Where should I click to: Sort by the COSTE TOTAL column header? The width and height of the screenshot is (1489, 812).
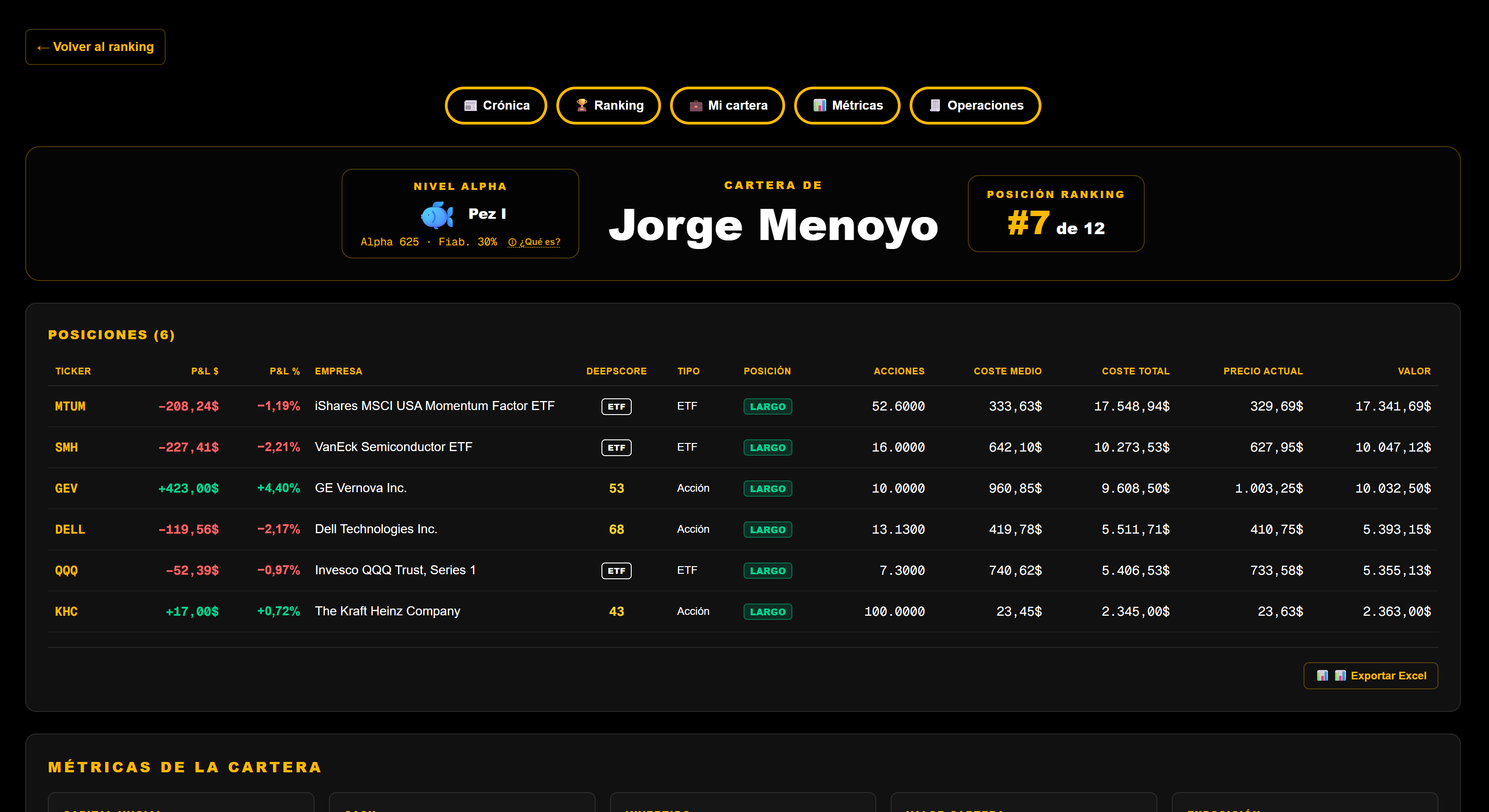1135,371
